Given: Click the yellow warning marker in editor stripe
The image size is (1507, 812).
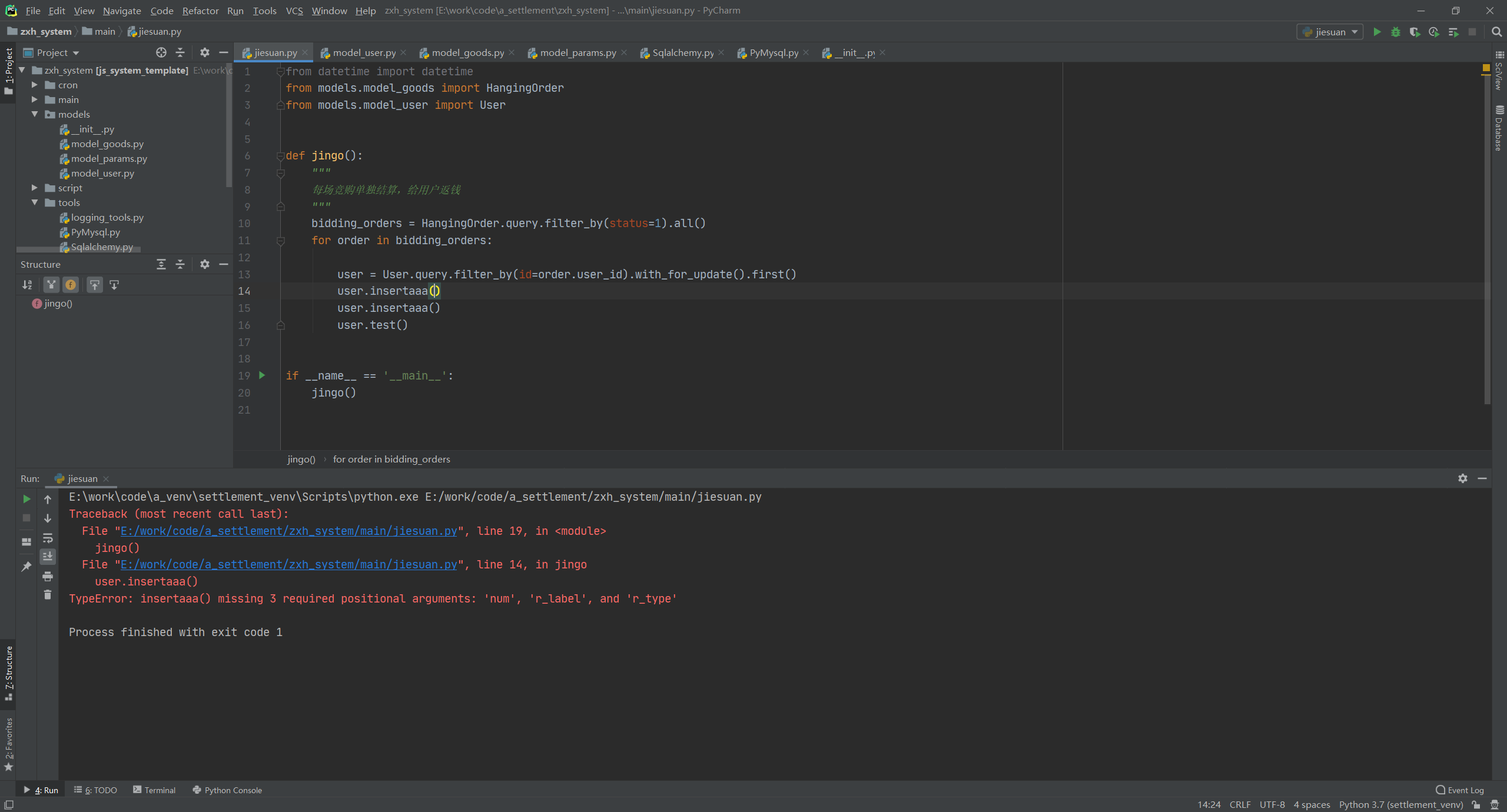Looking at the screenshot, I should (1486, 69).
